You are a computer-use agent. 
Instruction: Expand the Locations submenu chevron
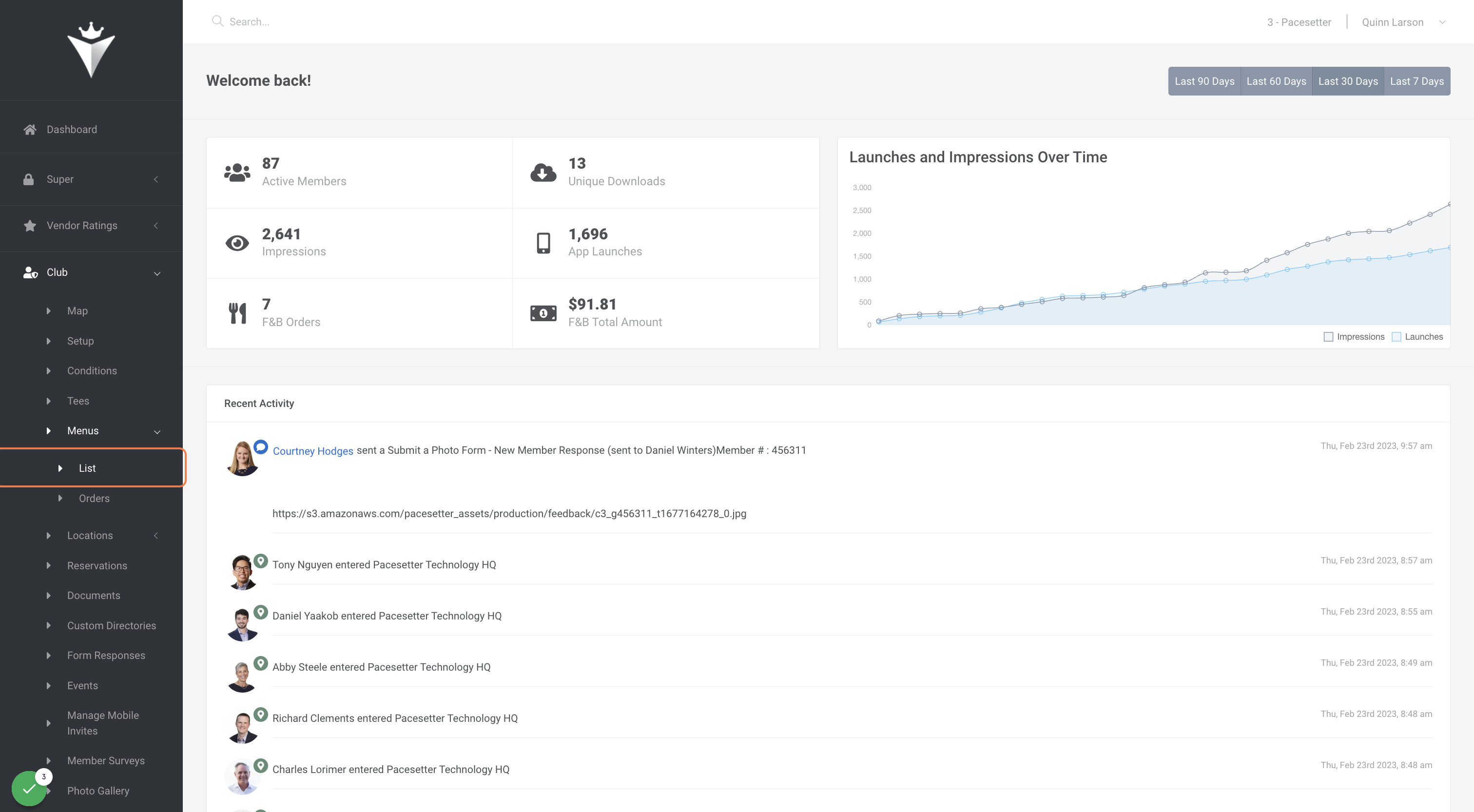pos(156,536)
